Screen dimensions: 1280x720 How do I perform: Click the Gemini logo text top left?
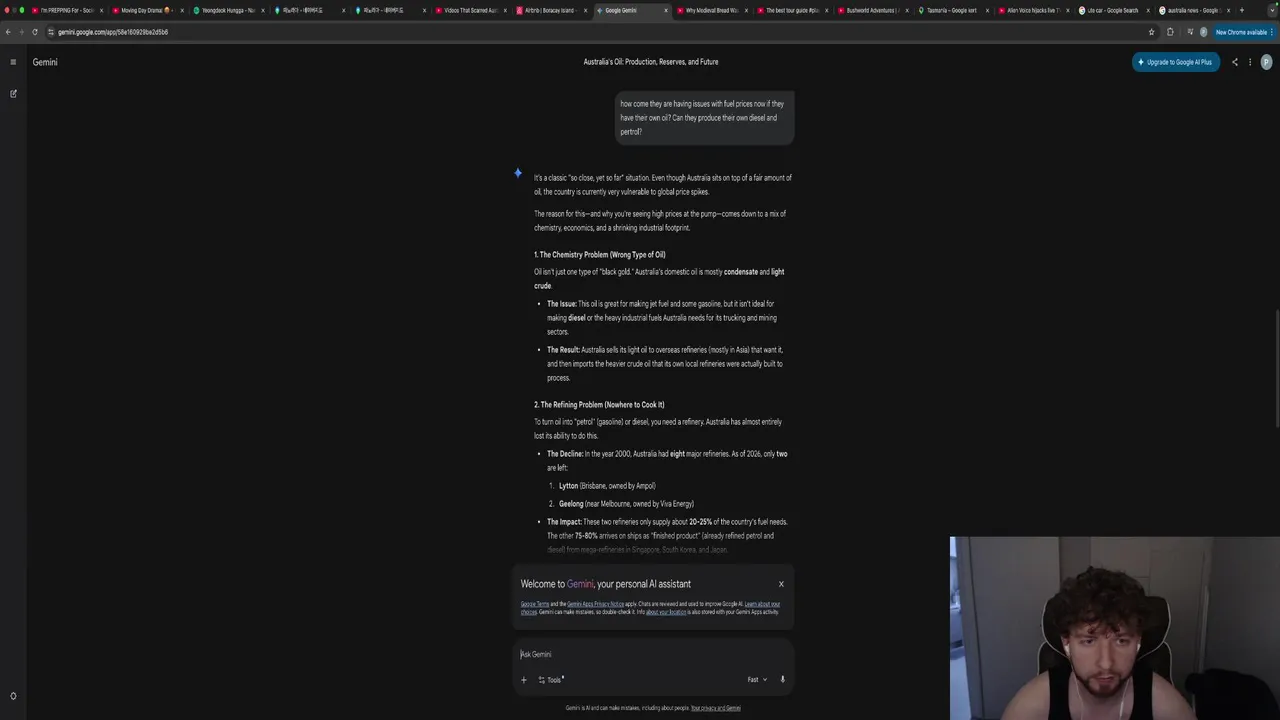[x=45, y=62]
